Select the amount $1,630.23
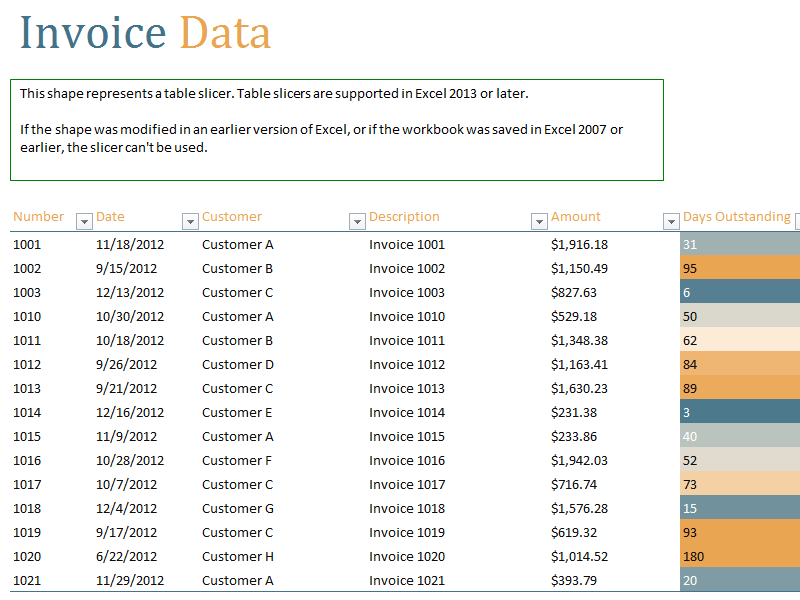800x600 pixels. pyautogui.click(x=579, y=389)
